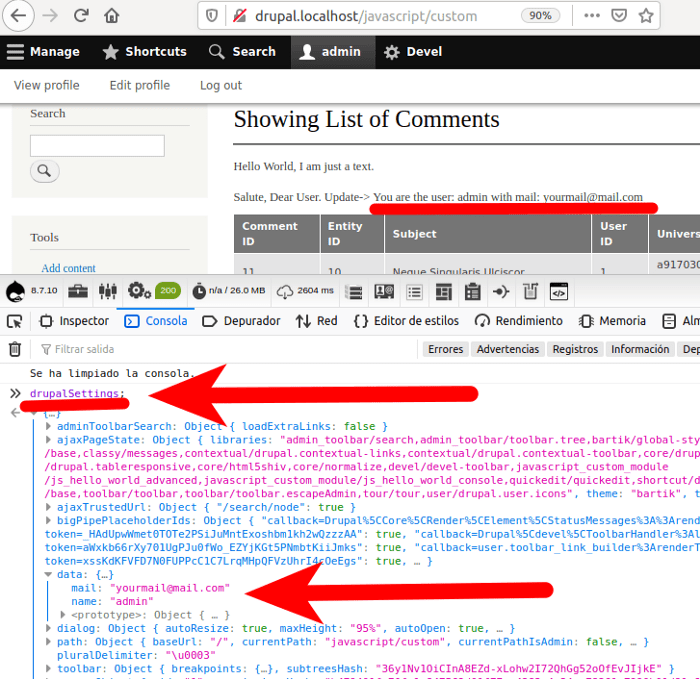Click the sidebar Search text field

coord(97,146)
